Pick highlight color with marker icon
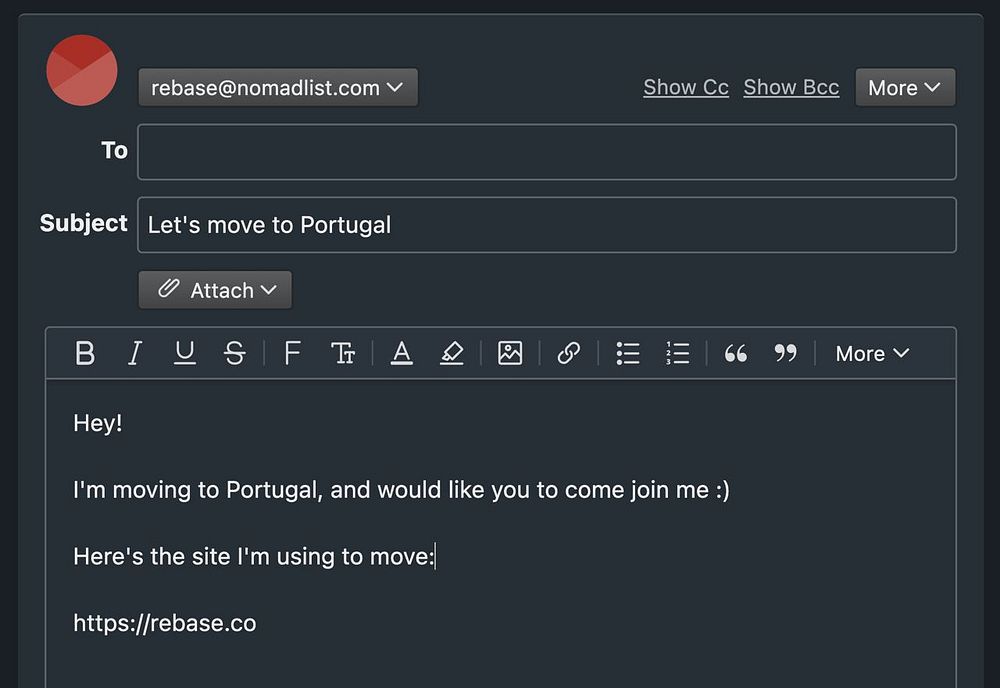 pyautogui.click(x=452, y=353)
